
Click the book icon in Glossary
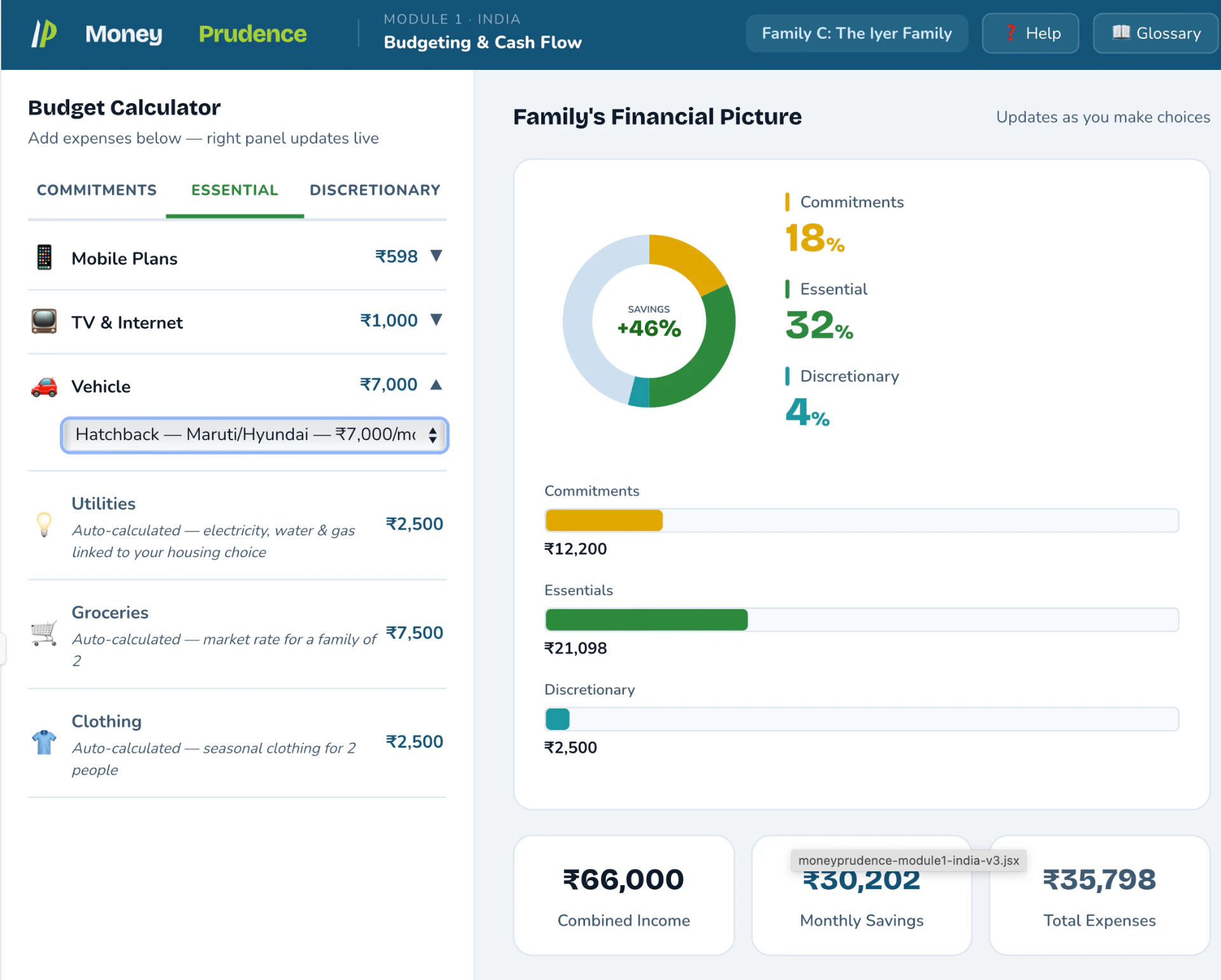tap(1121, 32)
